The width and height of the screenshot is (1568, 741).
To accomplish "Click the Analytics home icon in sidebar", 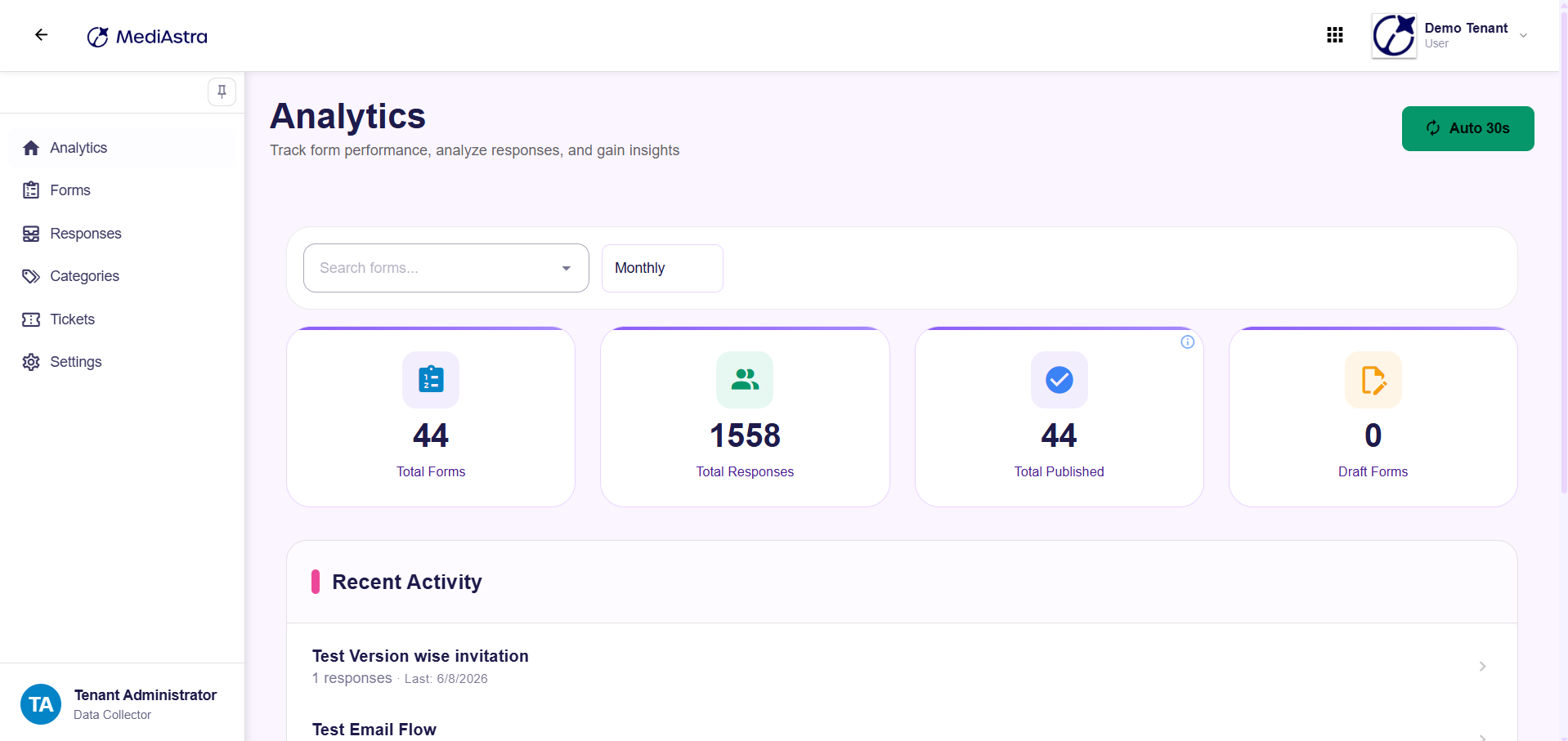I will (31, 148).
